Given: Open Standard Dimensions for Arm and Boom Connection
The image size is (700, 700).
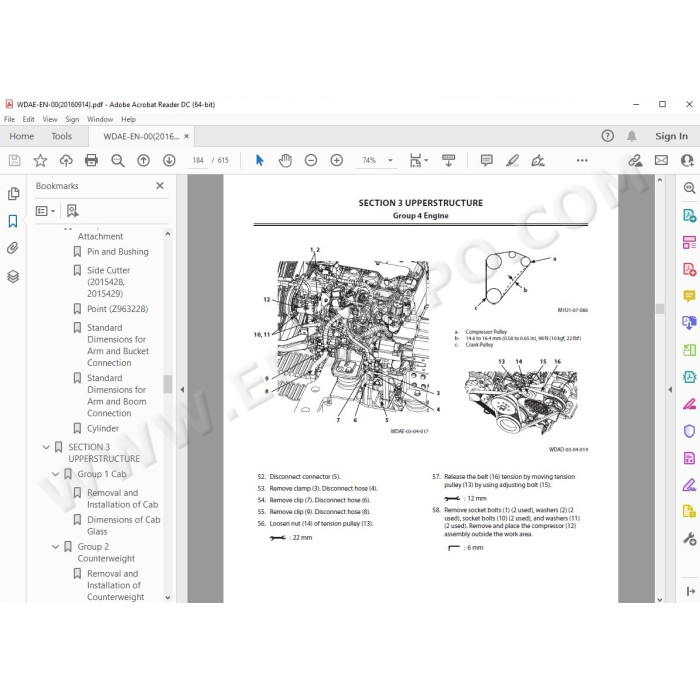Looking at the screenshot, I should [117, 396].
